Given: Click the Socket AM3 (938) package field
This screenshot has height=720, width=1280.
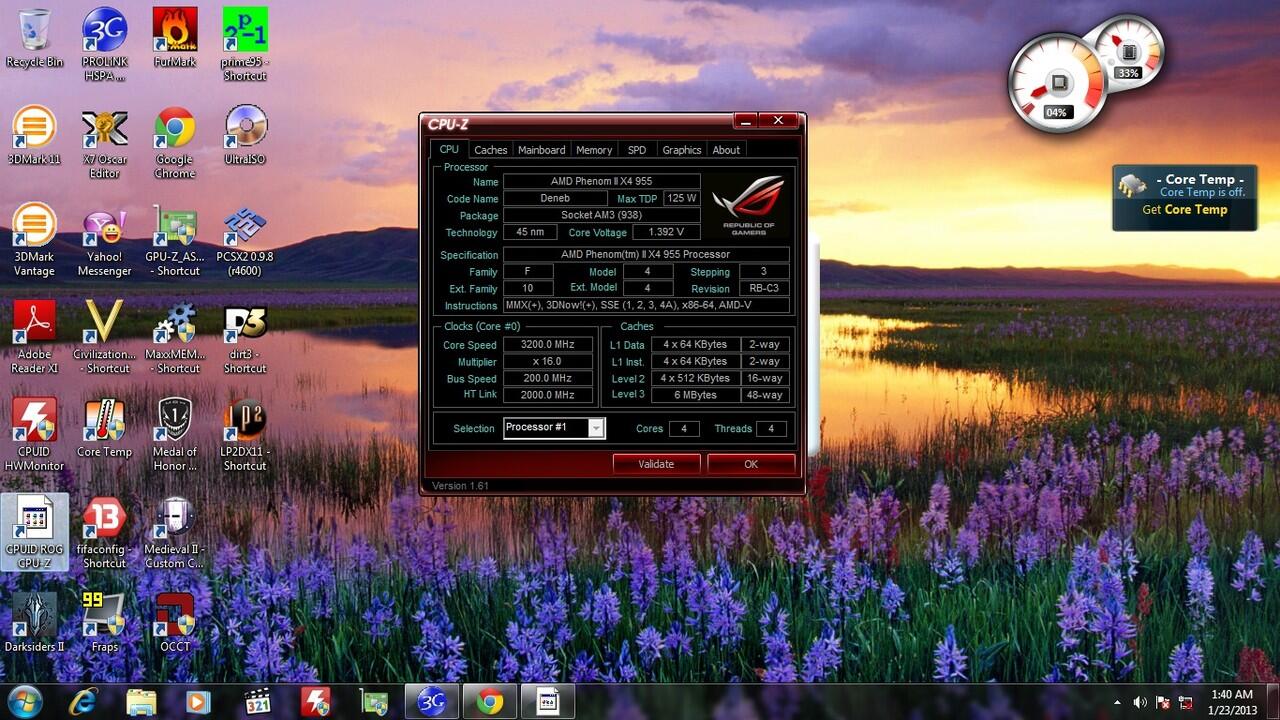Looking at the screenshot, I should coord(601,215).
